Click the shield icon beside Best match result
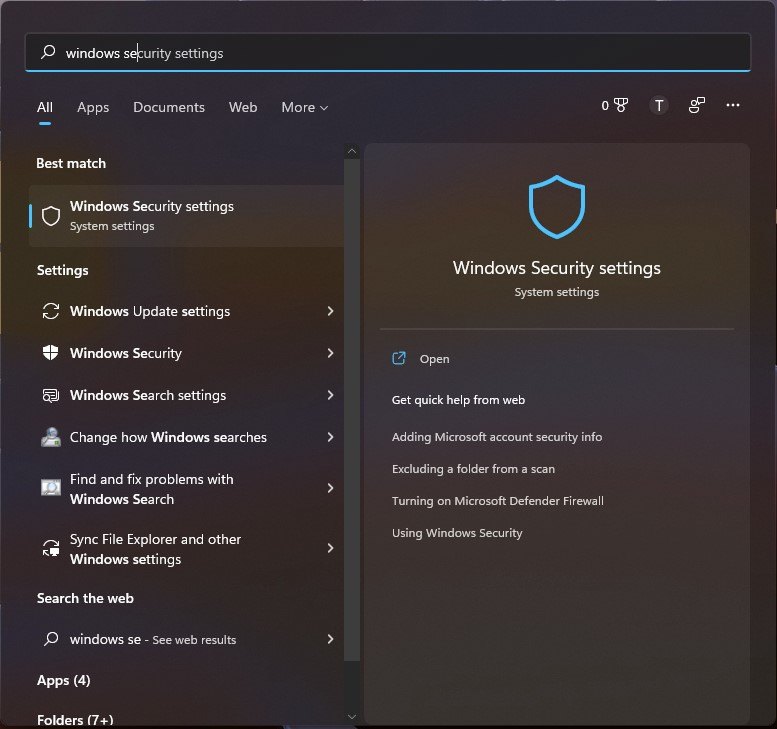 click(x=51, y=216)
